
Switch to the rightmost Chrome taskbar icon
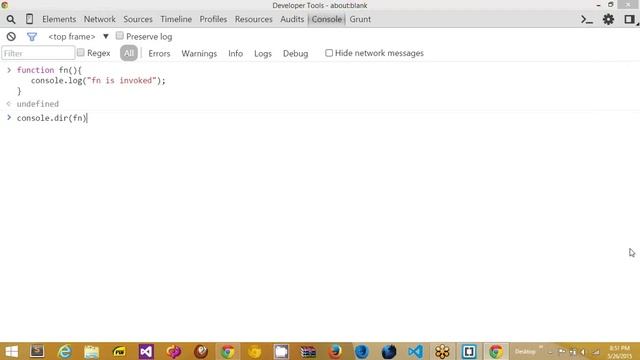[496, 351]
